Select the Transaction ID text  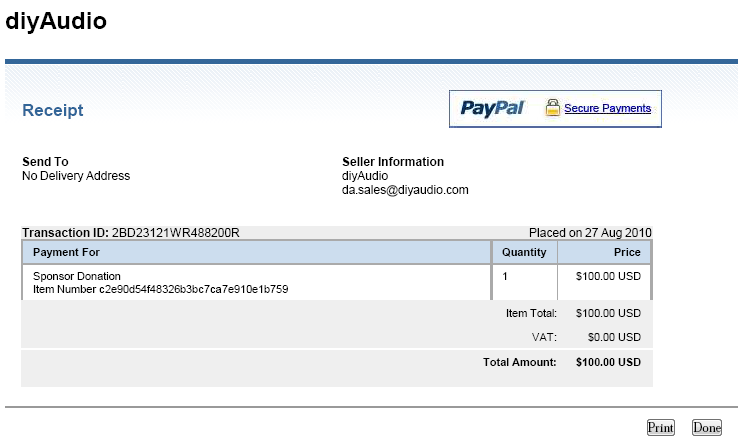[x=131, y=232]
